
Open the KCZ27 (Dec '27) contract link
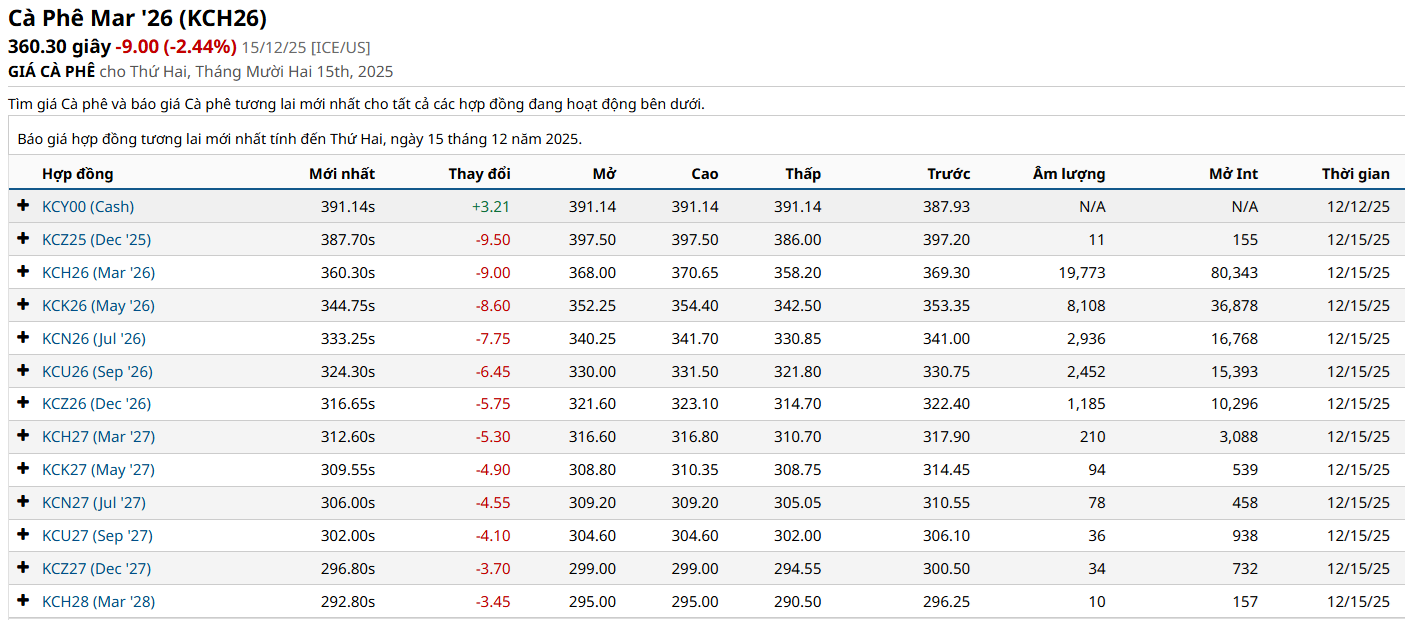tap(96, 568)
